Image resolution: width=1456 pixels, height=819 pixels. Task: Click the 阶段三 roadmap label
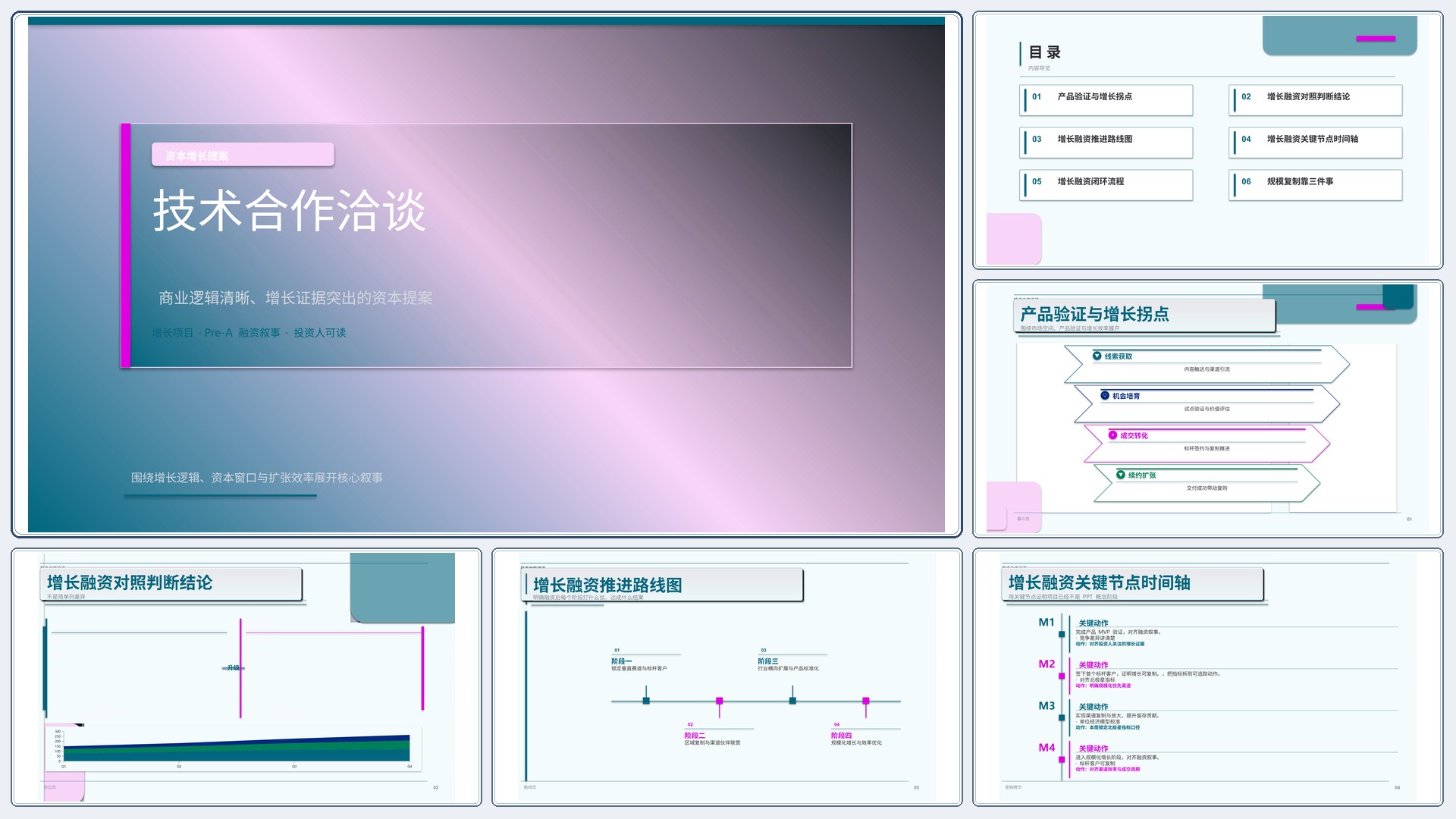(767, 661)
